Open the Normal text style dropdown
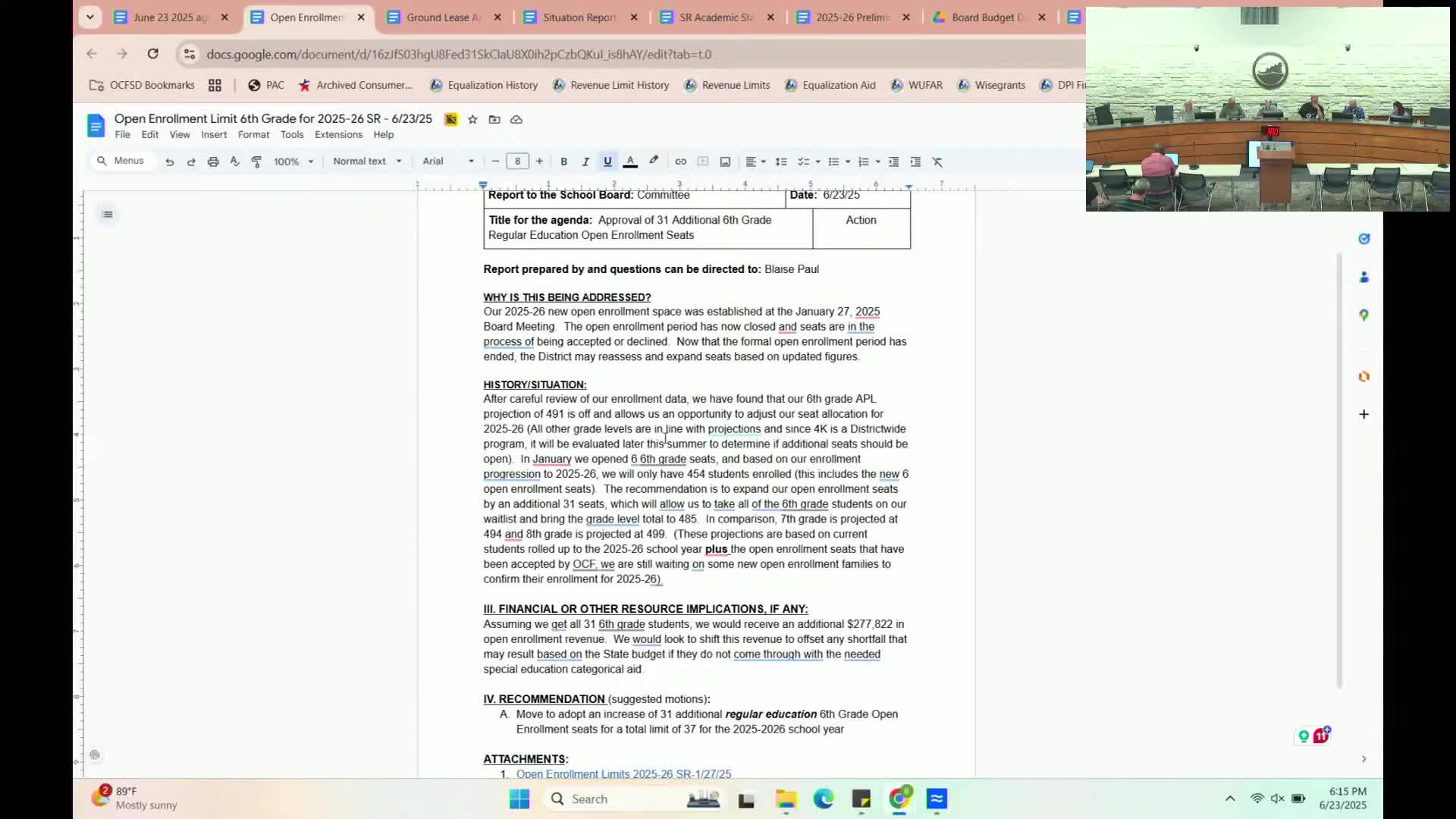The width and height of the screenshot is (1456, 819). point(367,162)
